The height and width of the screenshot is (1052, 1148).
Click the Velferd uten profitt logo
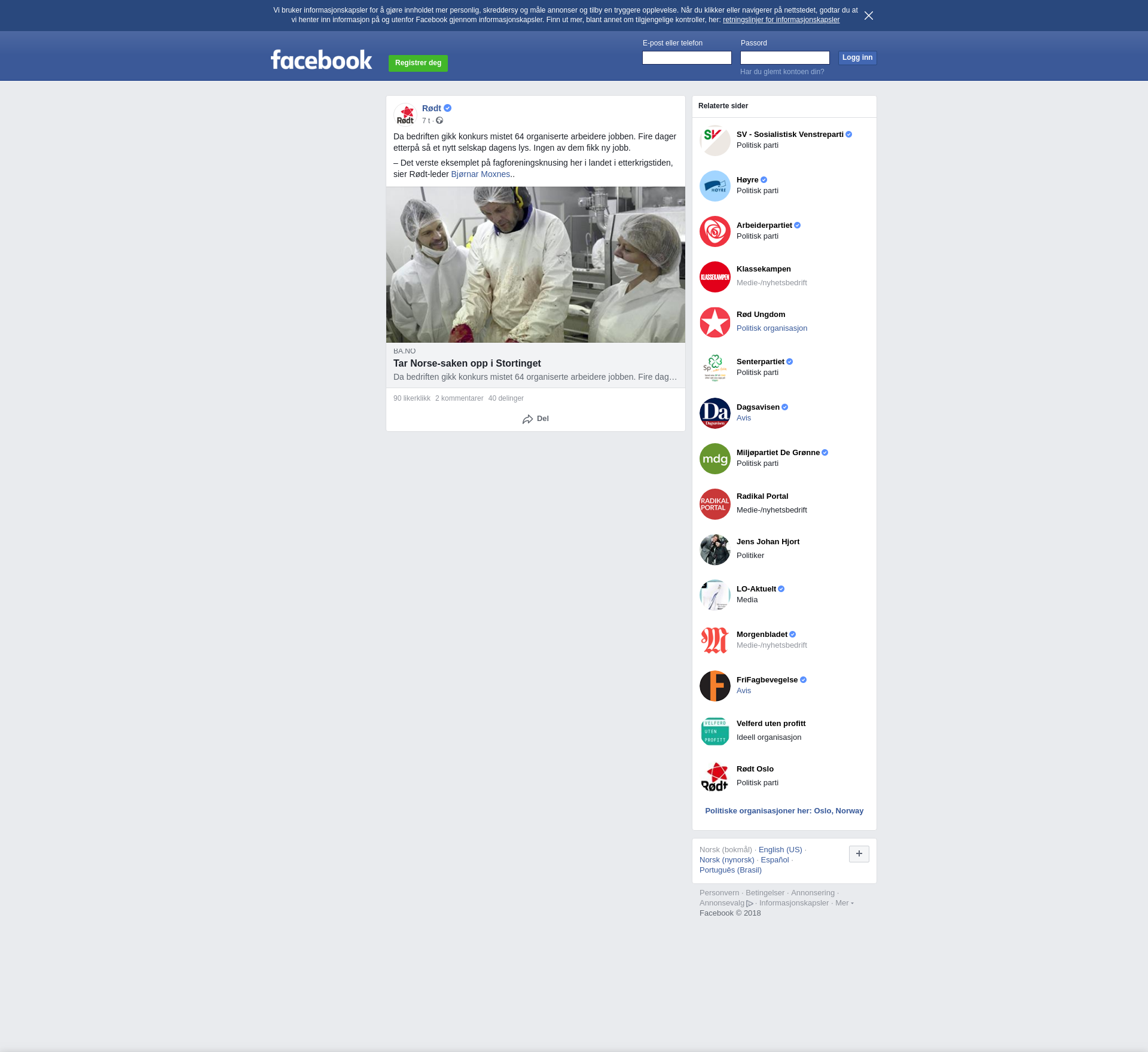point(715,731)
